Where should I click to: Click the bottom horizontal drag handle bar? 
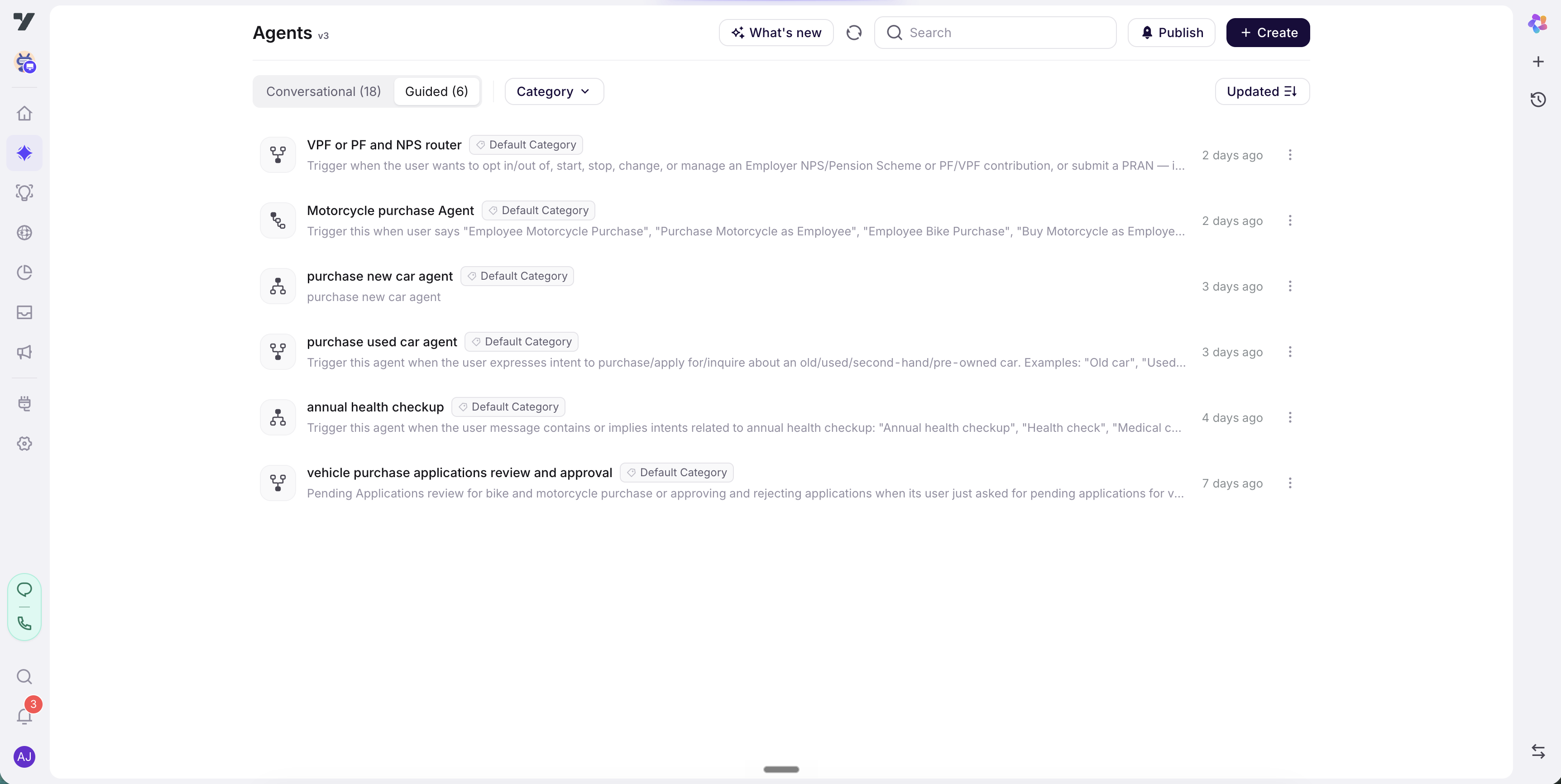pyautogui.click(x=781, y=770)
